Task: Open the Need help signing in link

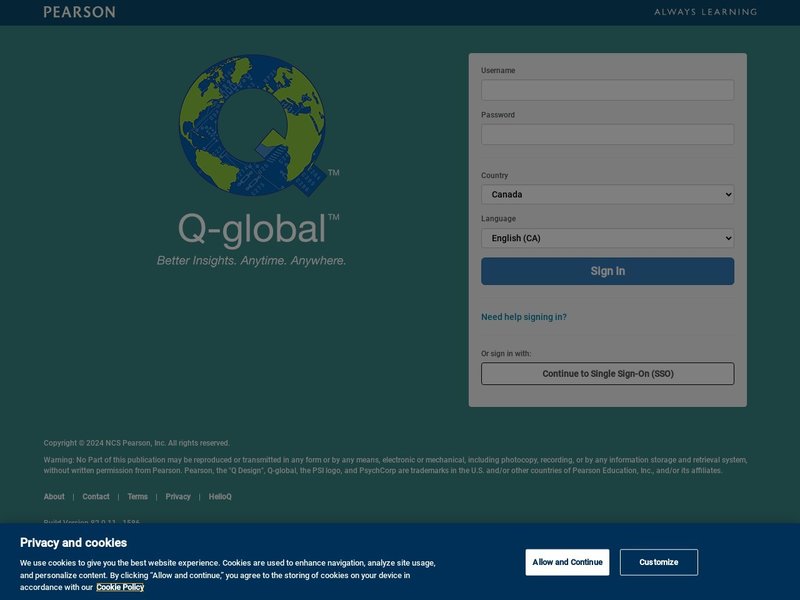Action: click(x=523, y=317)
